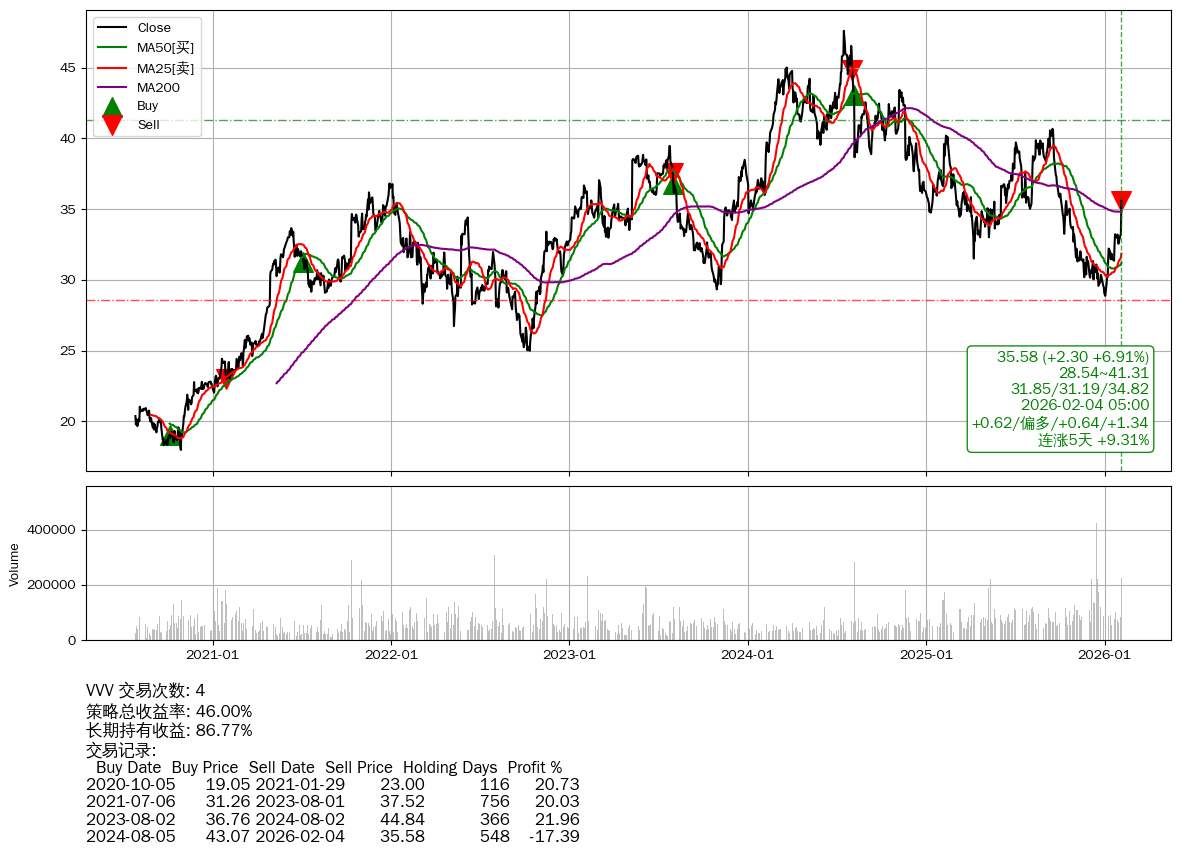Viewport: 1180px width, 855px height.
Task: Click the 连涨5天 +9.31% text in the info box
Action: coord(1093,440)
